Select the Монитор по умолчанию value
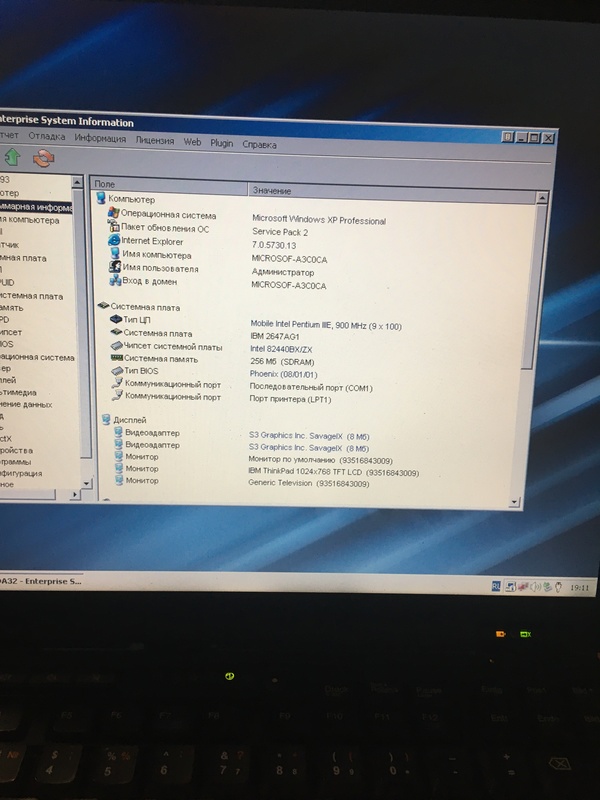The height and width of the screenshot is (800, 600). coord(320,460)
